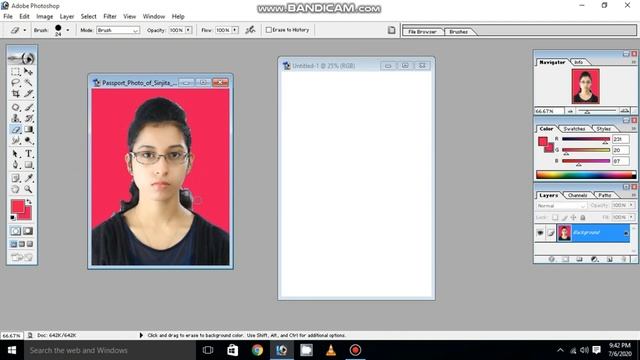Create a new layer icon
Image resolution: width=640 pixels, height=360 pixels.
(x=609, y=259)
